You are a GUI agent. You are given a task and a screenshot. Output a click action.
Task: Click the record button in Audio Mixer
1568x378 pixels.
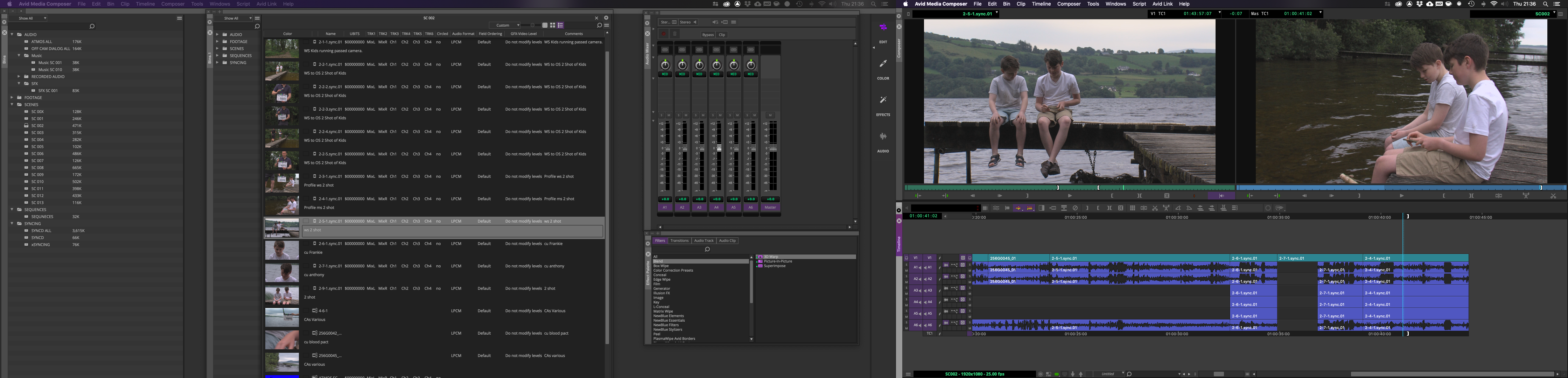pyautogui.click(x=664, y=34)
